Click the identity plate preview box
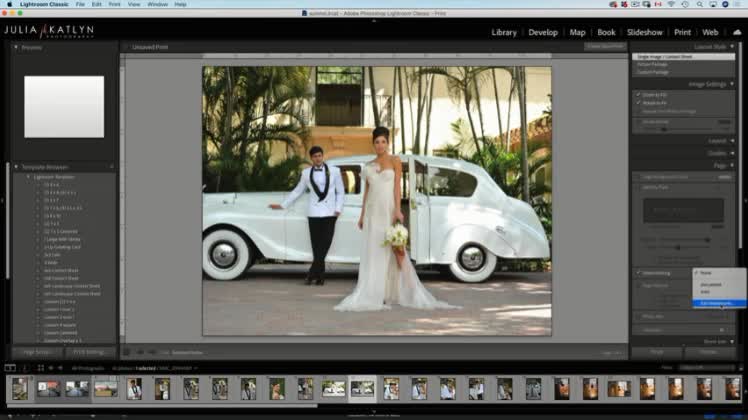 [683, 210]
